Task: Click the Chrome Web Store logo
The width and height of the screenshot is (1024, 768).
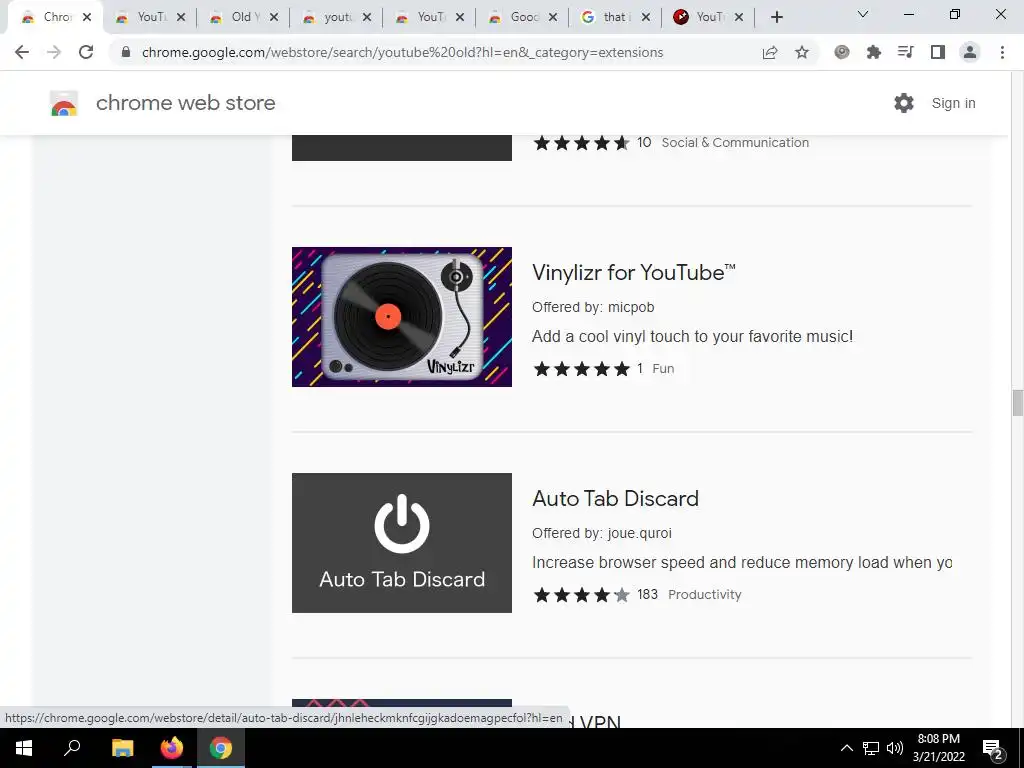Action: pos(64,103)
